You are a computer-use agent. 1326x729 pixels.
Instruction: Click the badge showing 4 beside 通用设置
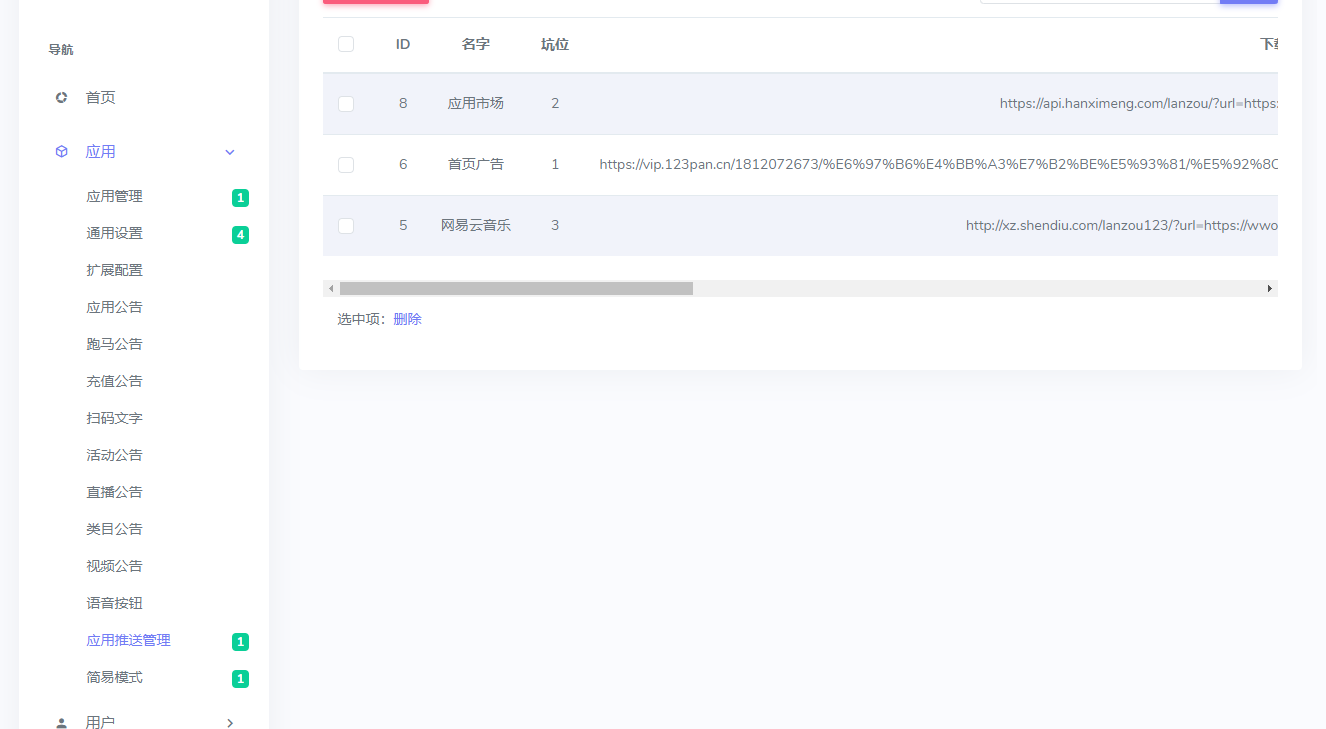[x=240, y=234]
